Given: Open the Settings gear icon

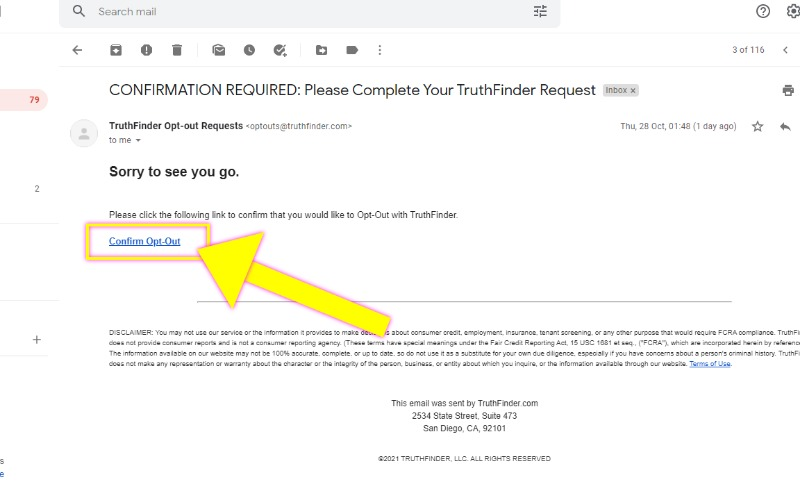Looking at the screenshot, I should tap(793, 11).
